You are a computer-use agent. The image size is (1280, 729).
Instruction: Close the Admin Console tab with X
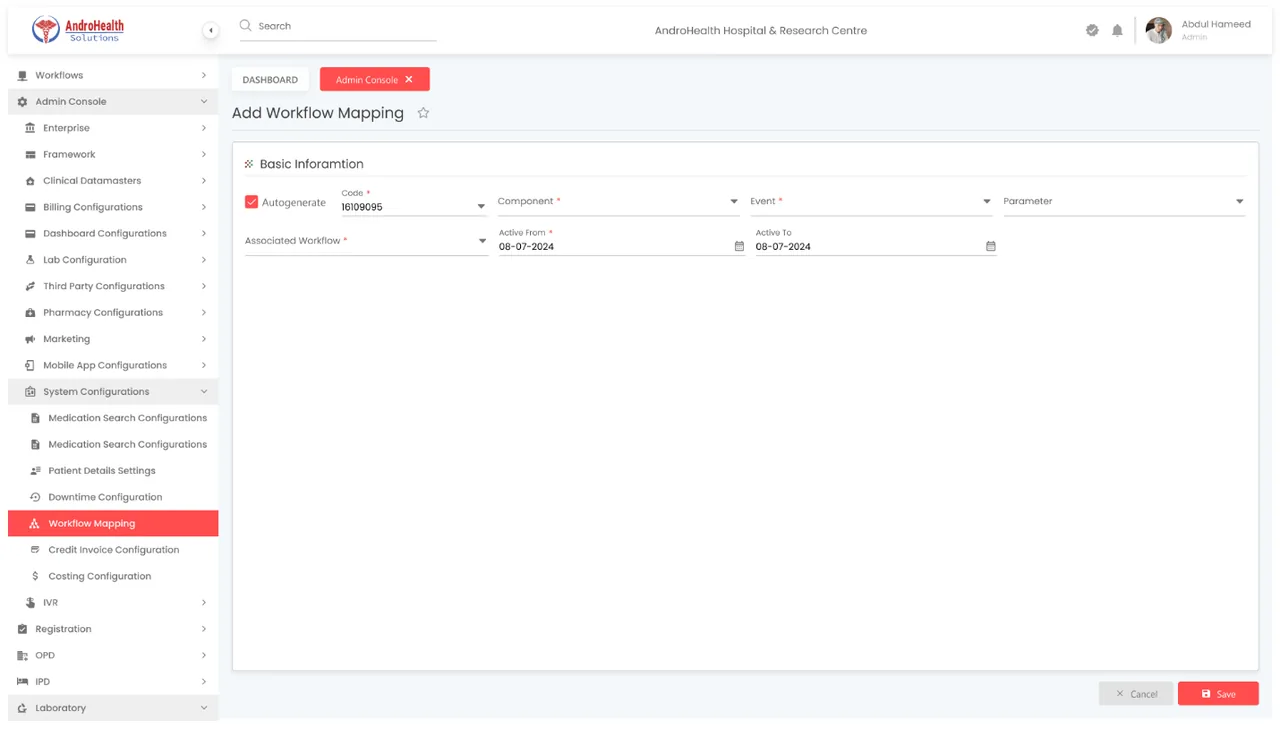(409, 80)
